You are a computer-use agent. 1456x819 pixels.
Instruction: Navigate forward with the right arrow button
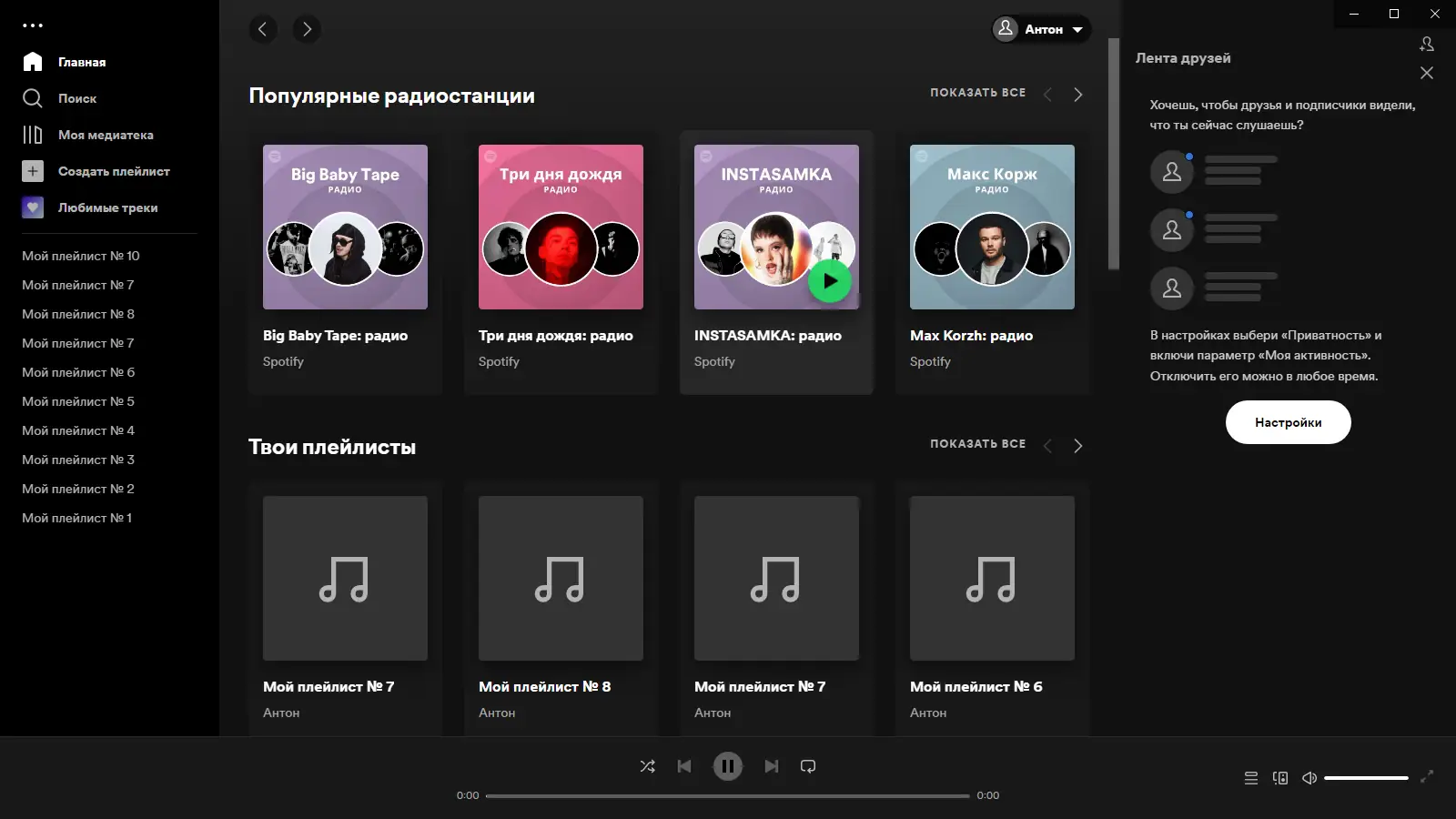(x=307, y=29)
